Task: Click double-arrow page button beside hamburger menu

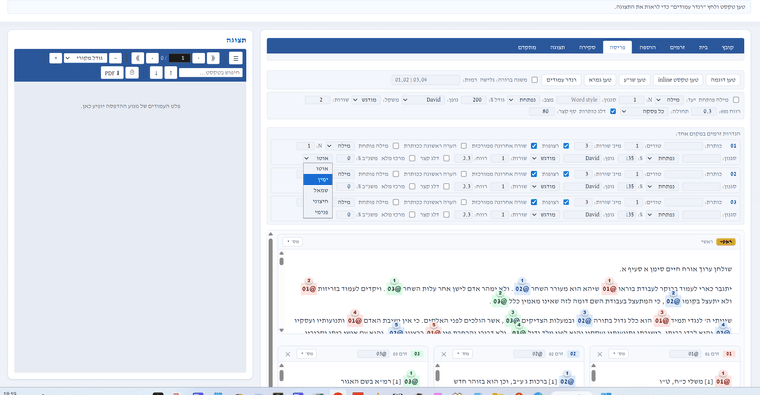Action: [x=213, y=58]
